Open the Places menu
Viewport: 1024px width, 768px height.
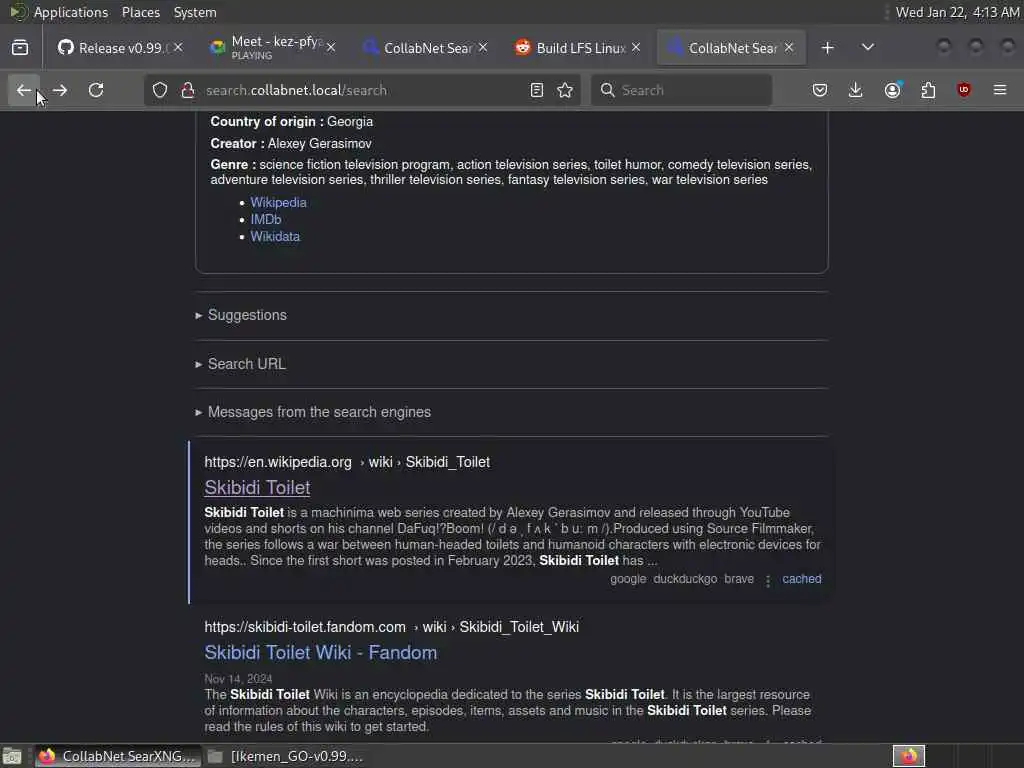tap(140, 12)
